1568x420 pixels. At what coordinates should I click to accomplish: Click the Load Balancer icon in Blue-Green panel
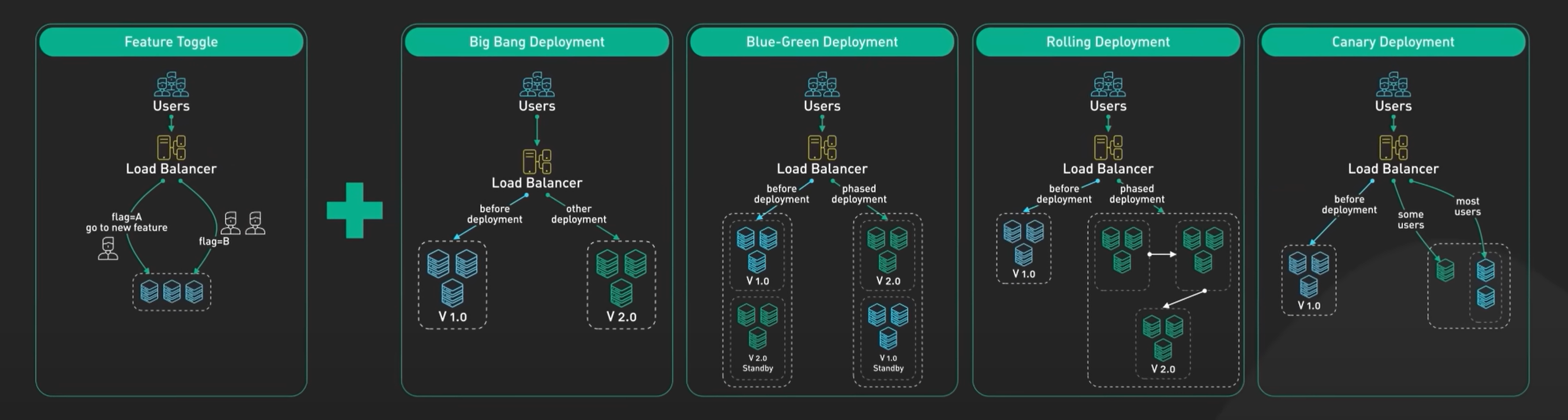coord(822,148)
